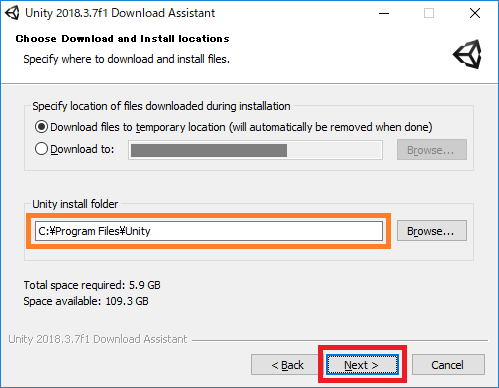Click the grayed-out maximize window button
The height and width of the screenshot is (388, 499).
(x=429, y=13)
